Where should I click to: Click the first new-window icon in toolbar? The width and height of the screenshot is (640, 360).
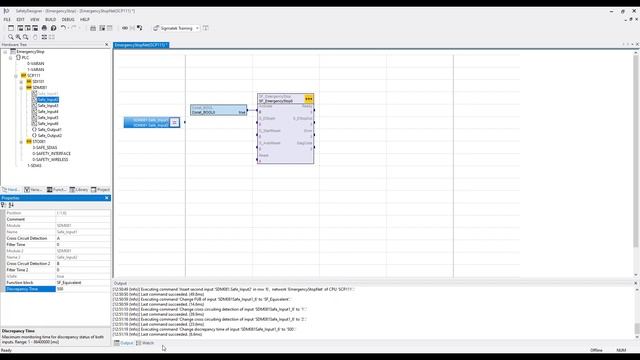[11, 28]
